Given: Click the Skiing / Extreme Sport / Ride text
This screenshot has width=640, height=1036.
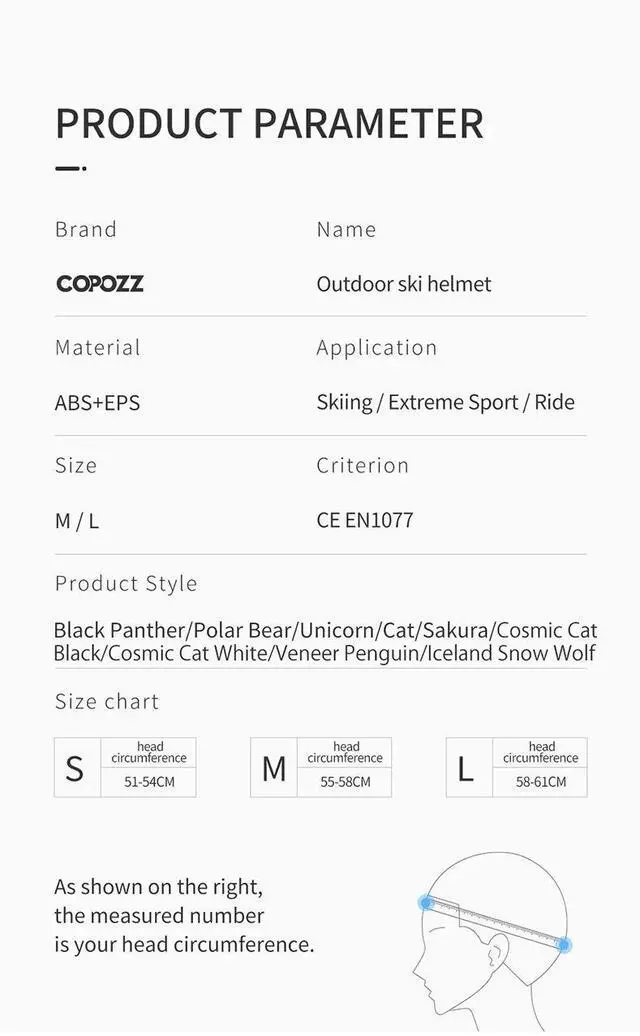Looking at the screenshot, I should (445, 402).
